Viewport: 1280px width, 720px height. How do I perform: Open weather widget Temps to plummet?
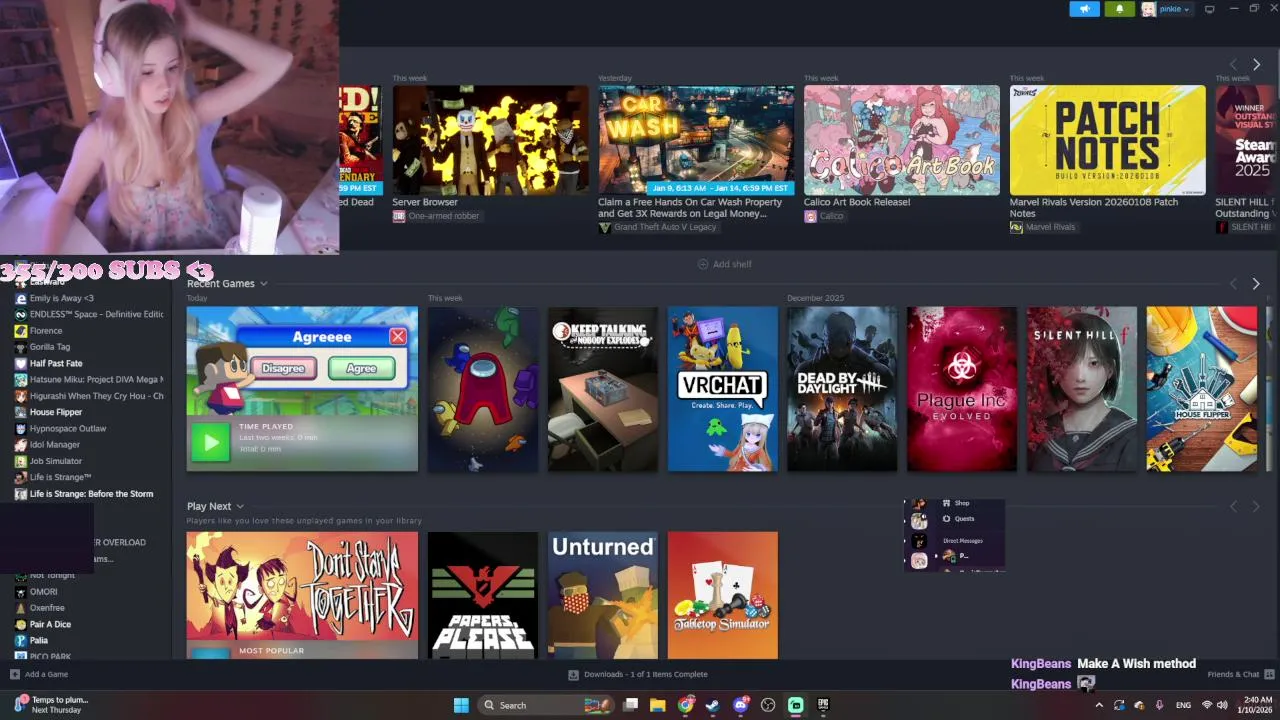pyautogui.click(x=52, y=705)
